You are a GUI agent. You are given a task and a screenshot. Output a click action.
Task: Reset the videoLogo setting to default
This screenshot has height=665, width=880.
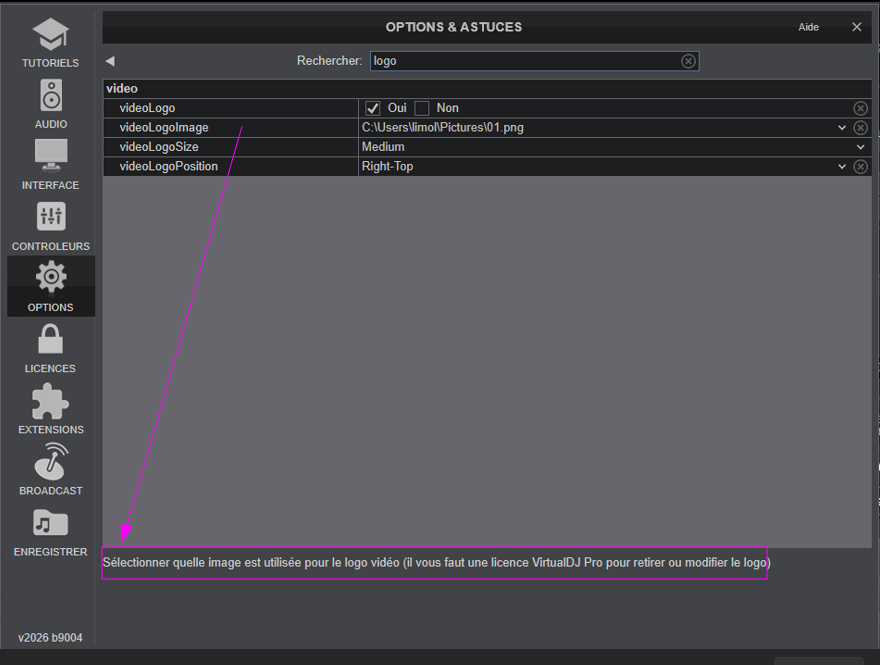point(860,108)
